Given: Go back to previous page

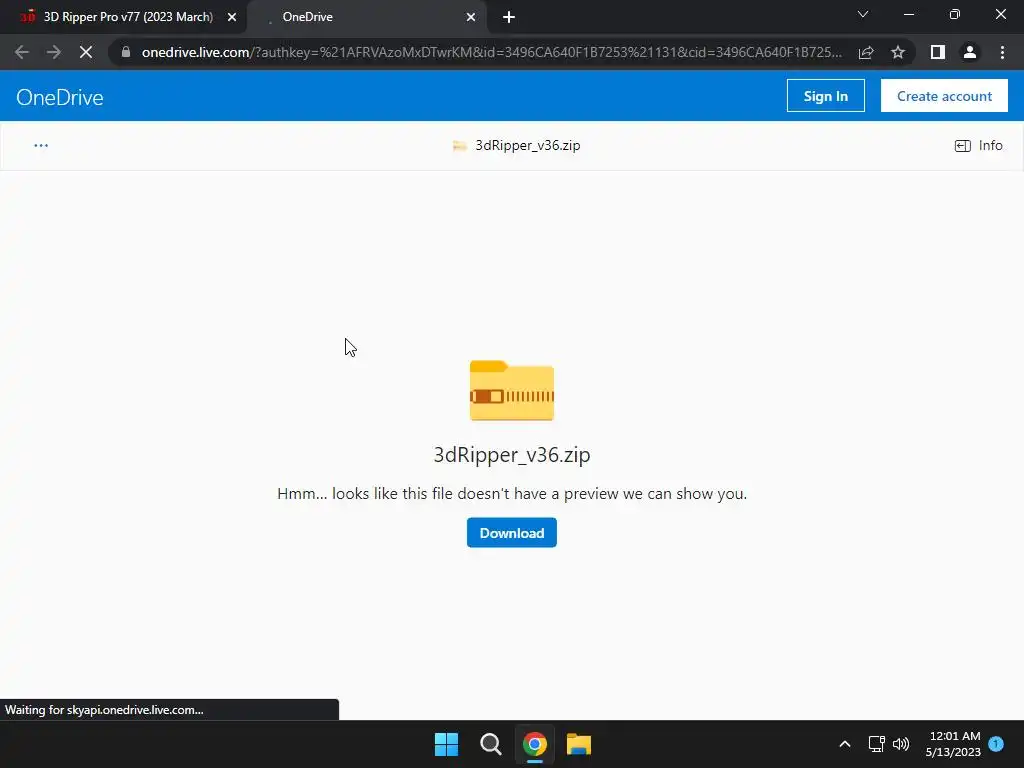Looking at the screenshot, I should pos(22,52).
